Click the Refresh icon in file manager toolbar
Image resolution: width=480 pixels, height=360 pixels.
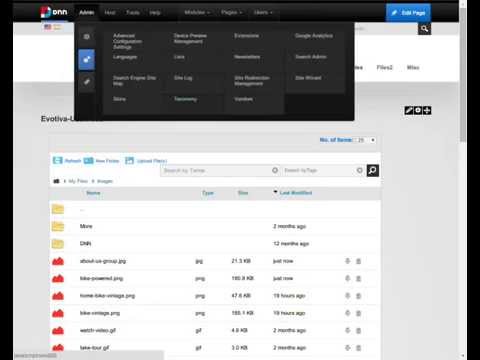click(x=58, y=160)
